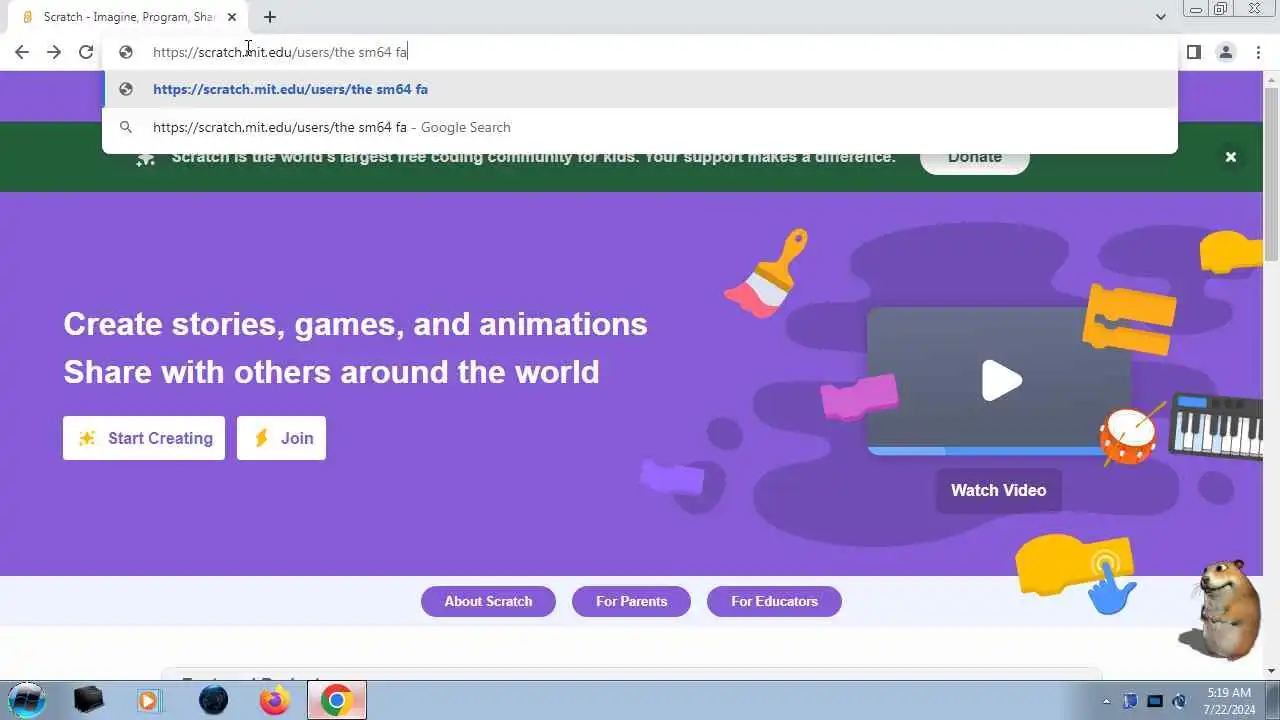Click the site info globe icon in the address bar
Image resolution: width=1280 pixels, height=720 pixels.
(x=126, y=52)
